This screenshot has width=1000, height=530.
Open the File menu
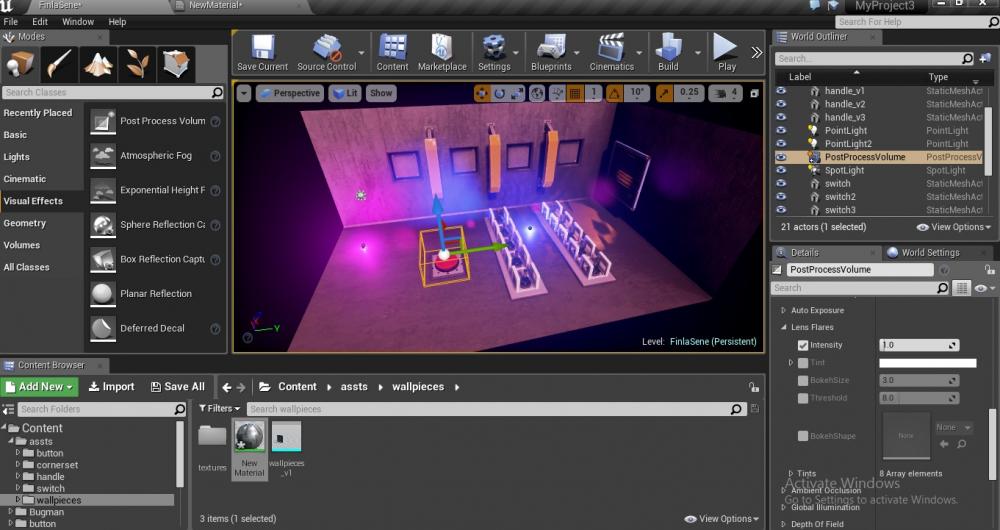(x=11, y=22)
